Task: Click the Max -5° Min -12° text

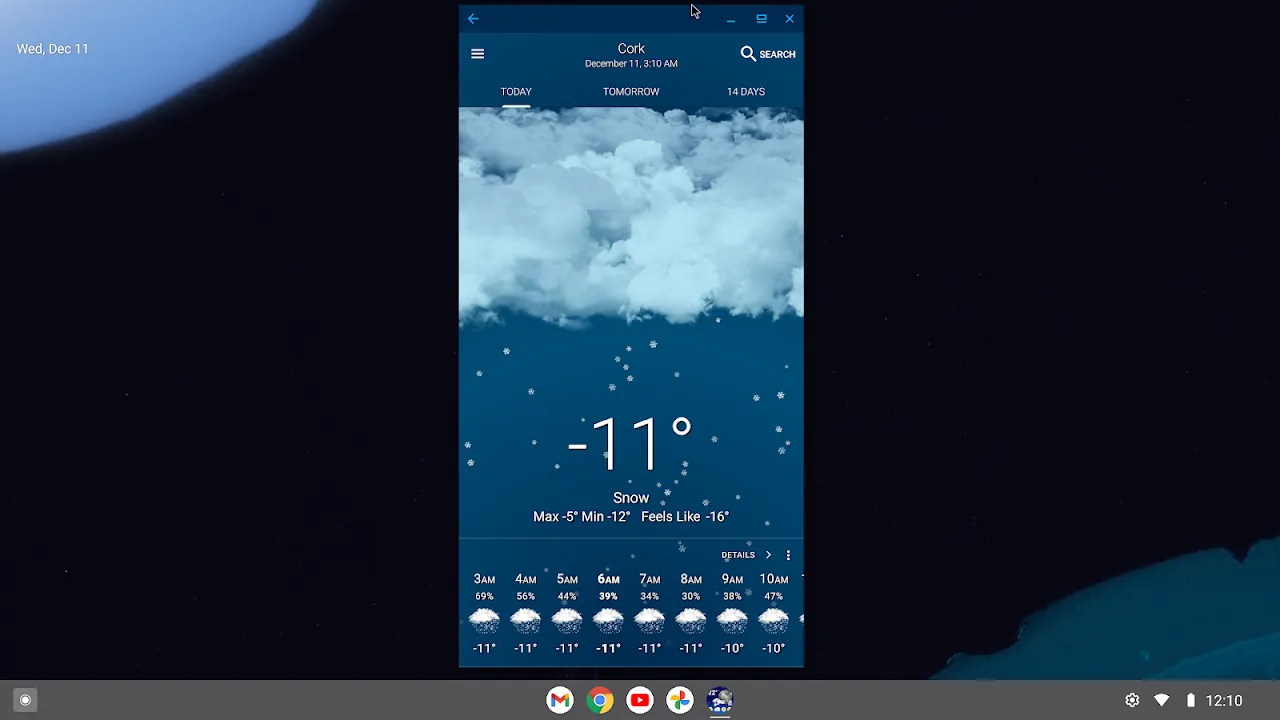Action: point(582,516)
